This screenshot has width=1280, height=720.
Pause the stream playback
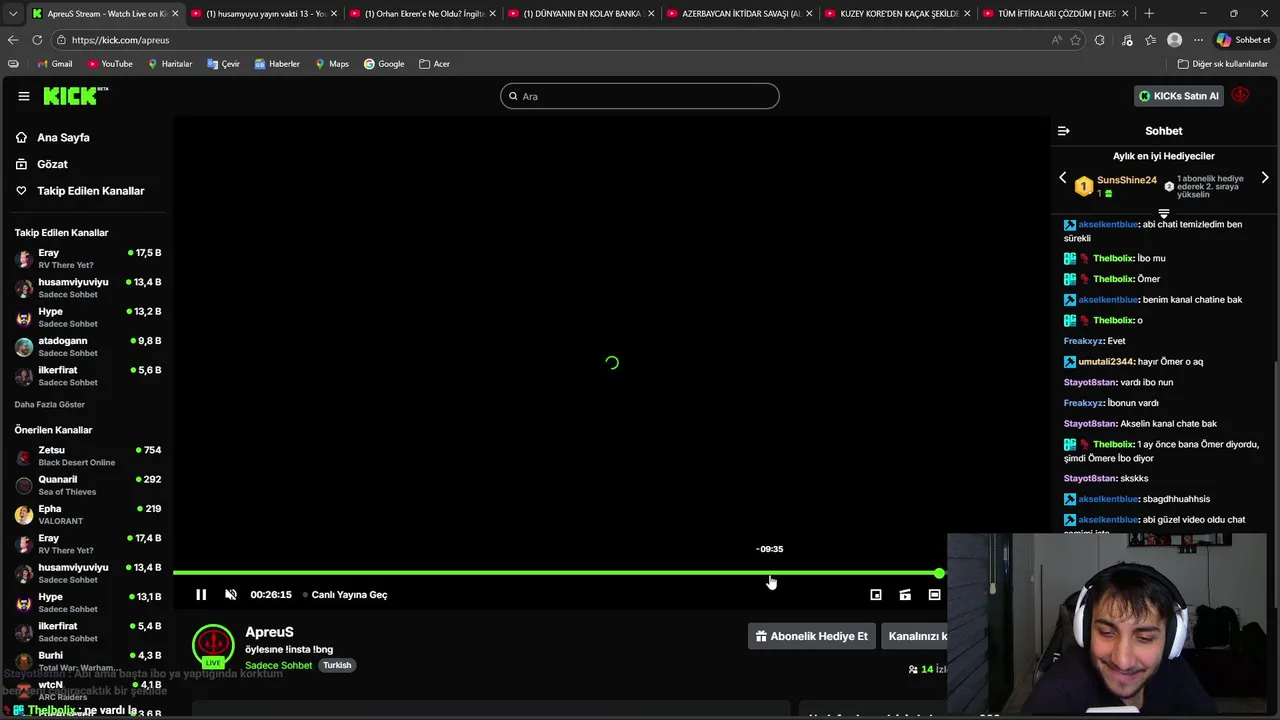coord(201,594)
